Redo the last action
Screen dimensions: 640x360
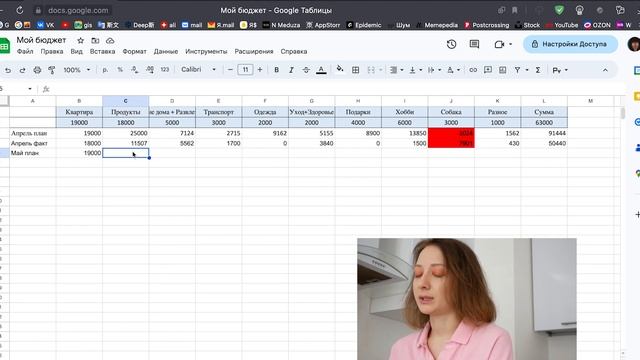[22, 70]
